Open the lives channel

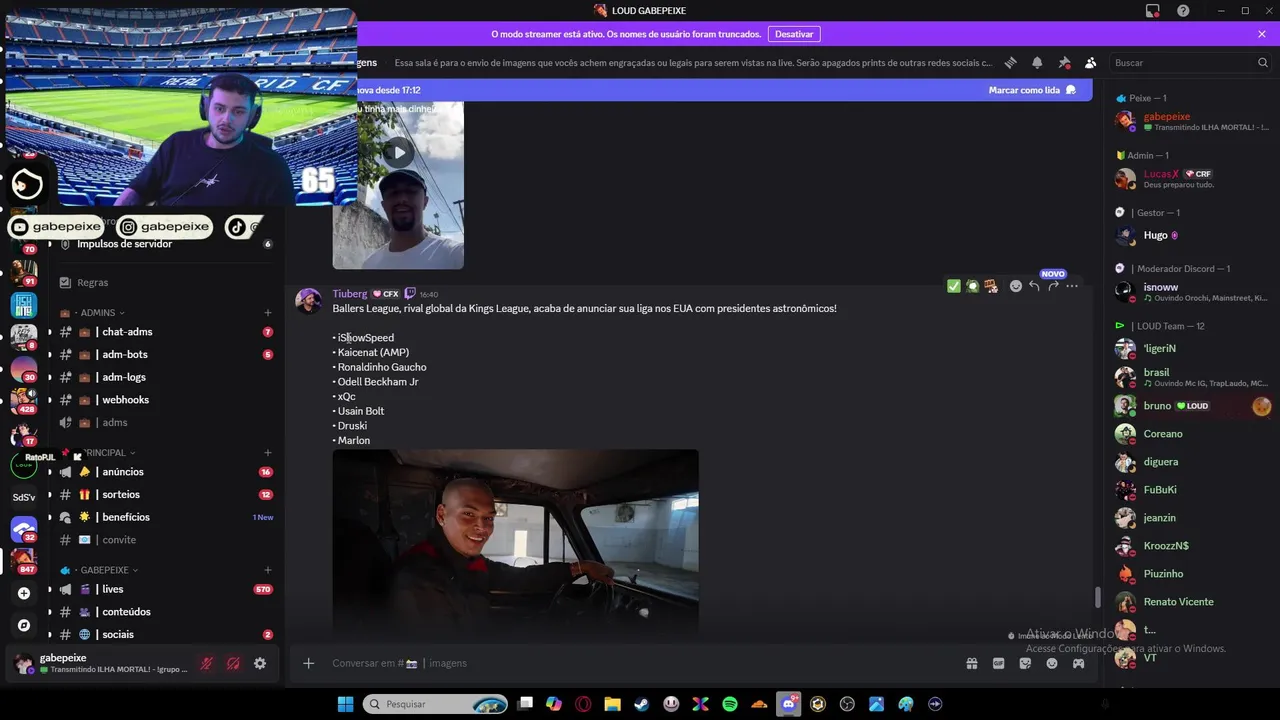[x=165, y=590]
